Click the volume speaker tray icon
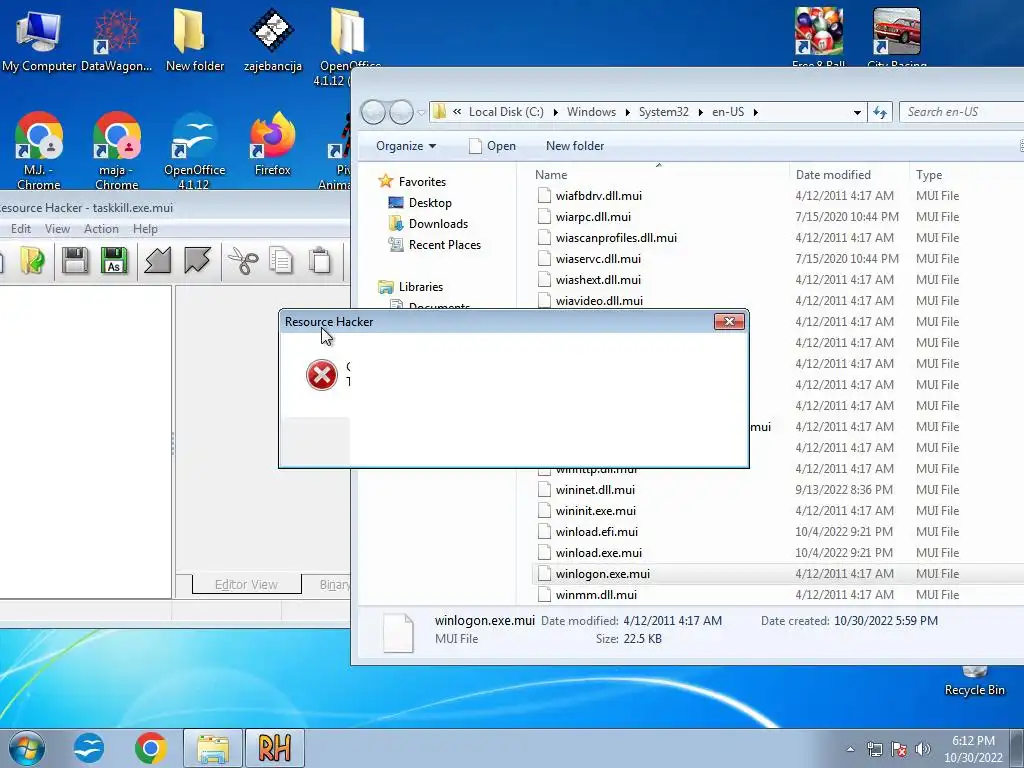 point(923,749)
